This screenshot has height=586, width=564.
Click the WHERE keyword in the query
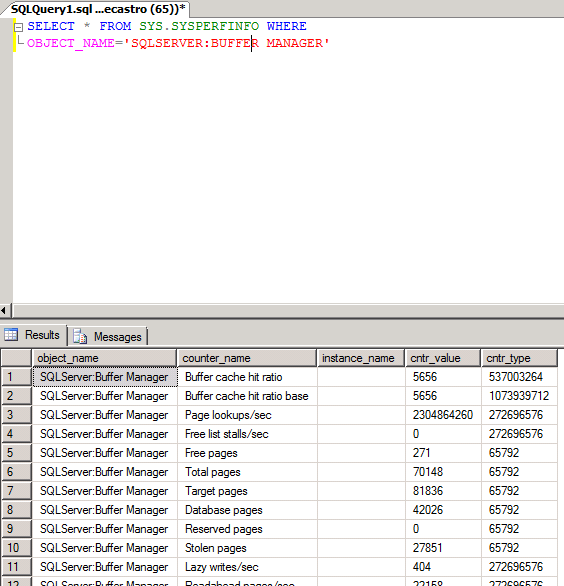(287, 26)
